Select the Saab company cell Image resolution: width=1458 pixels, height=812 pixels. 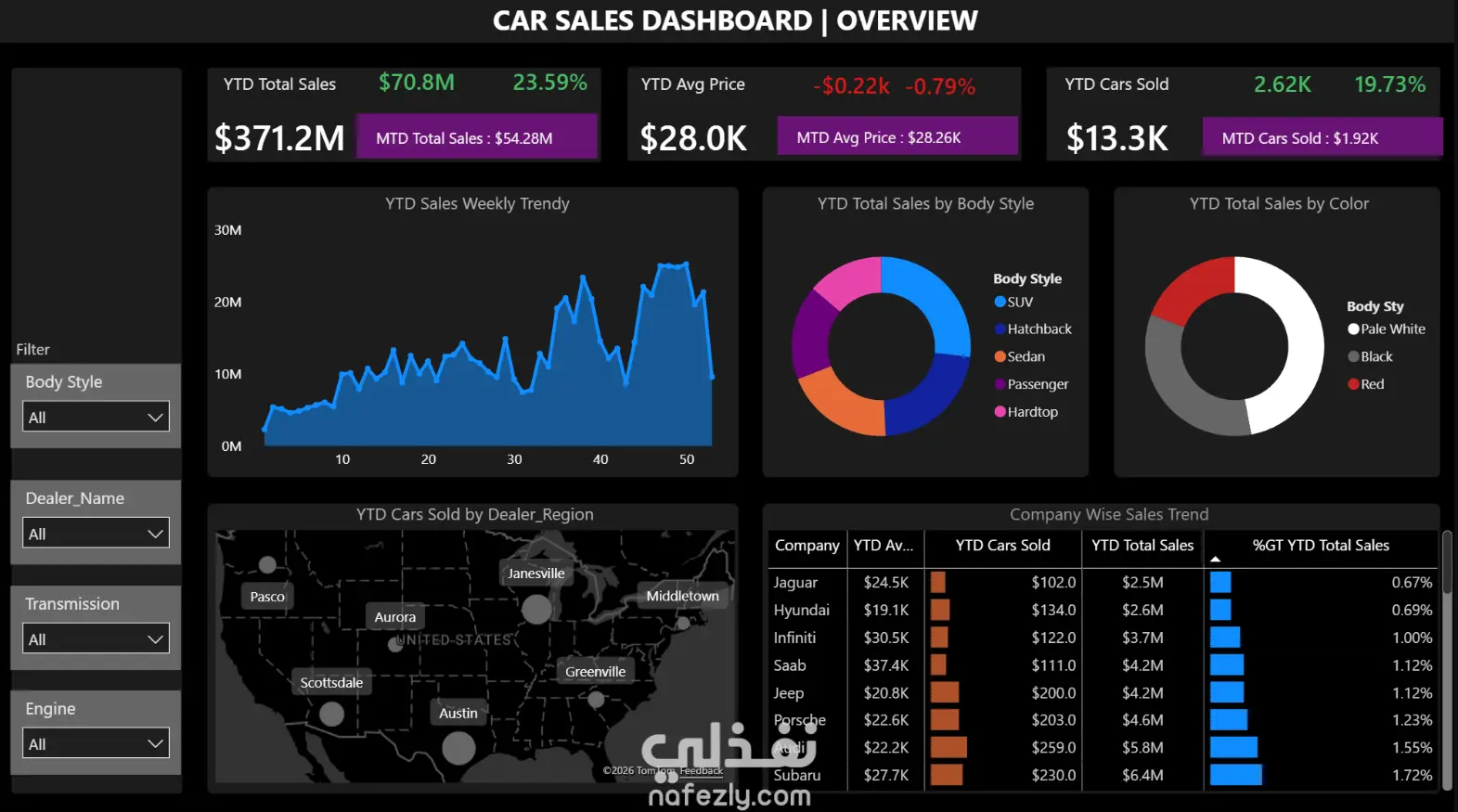click(x=790, y=665)
